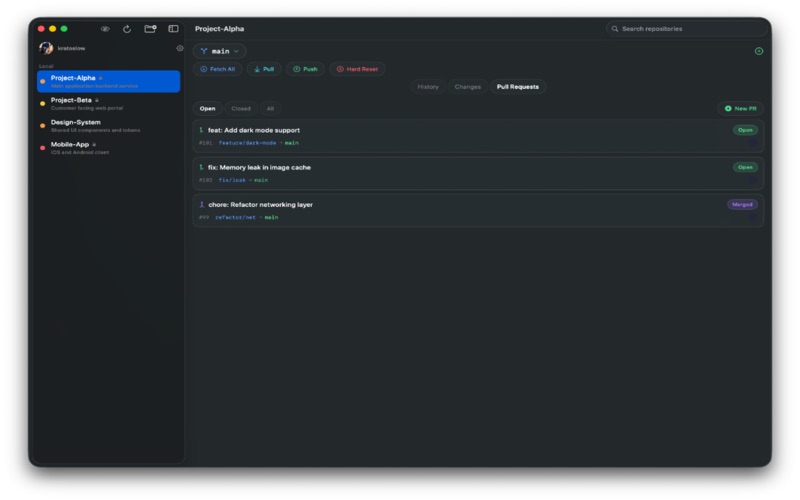Click the magnifier icon in the search field
Screen dimensions: 800x500
(615, 29)
